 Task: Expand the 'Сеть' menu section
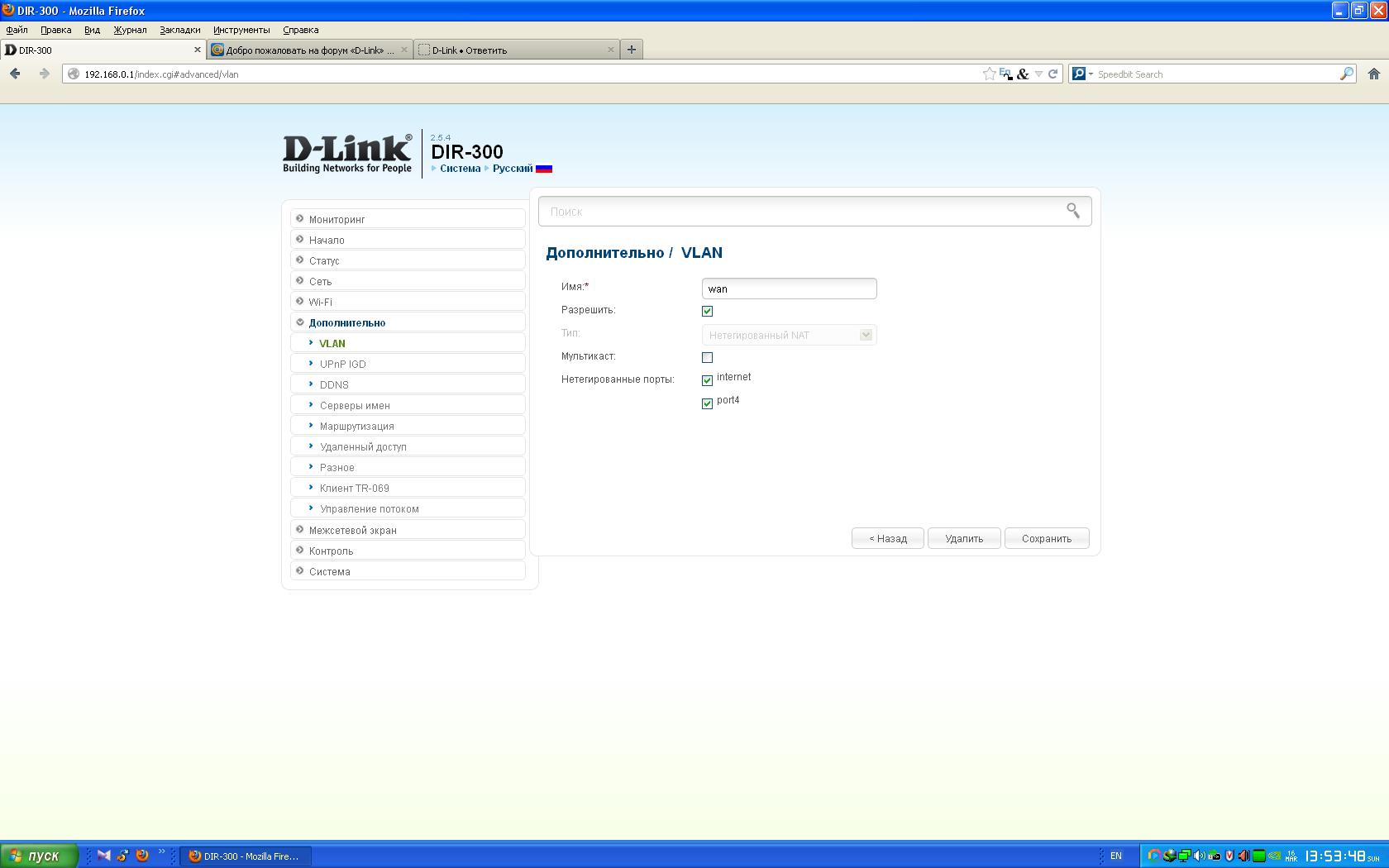408,281
